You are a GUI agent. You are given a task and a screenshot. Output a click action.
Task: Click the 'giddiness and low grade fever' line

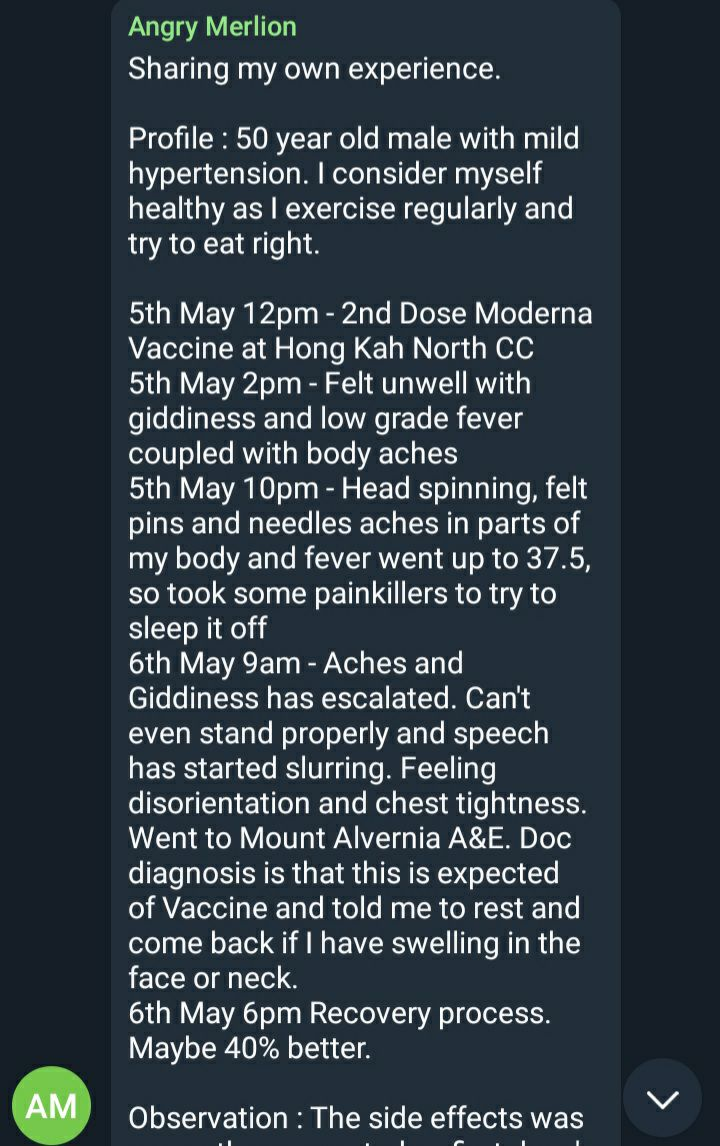point(325,419)
